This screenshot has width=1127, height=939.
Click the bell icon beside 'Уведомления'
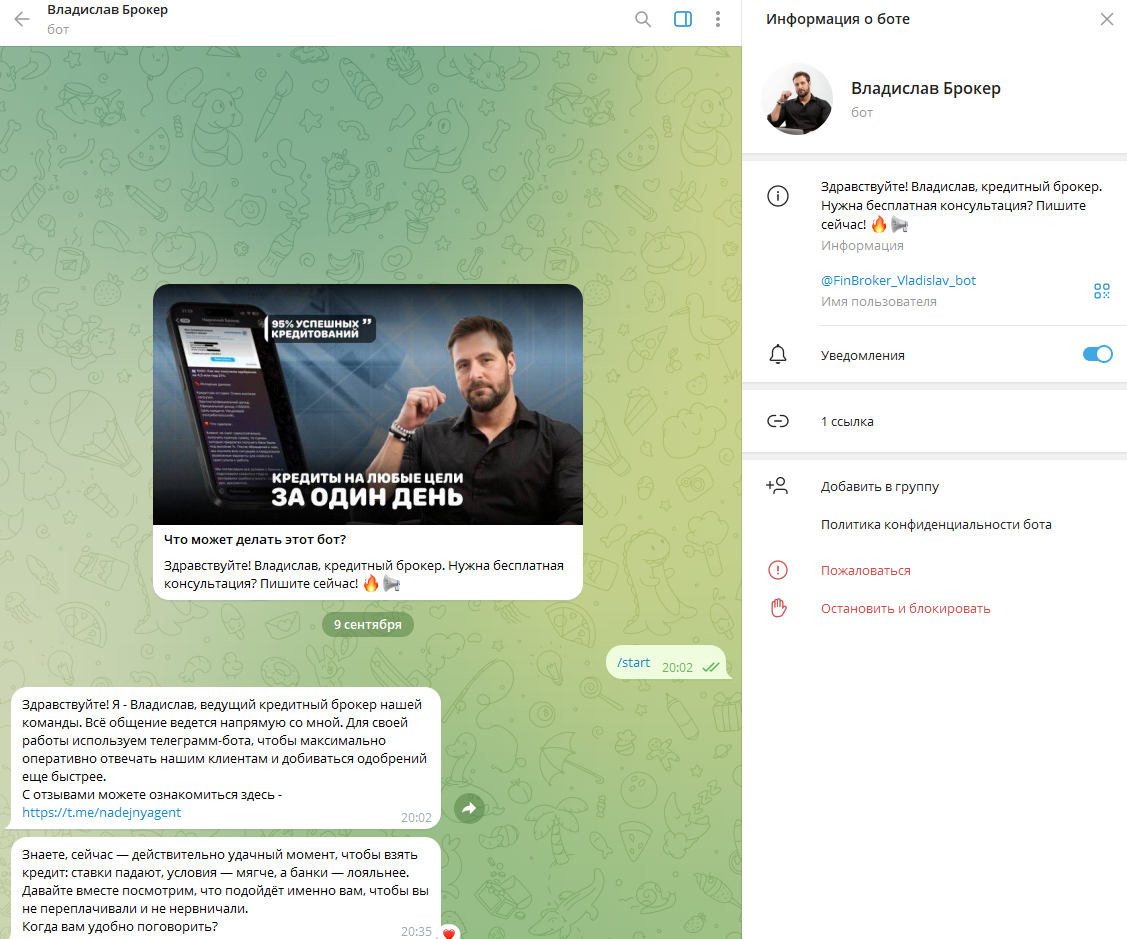coord(777,355)
